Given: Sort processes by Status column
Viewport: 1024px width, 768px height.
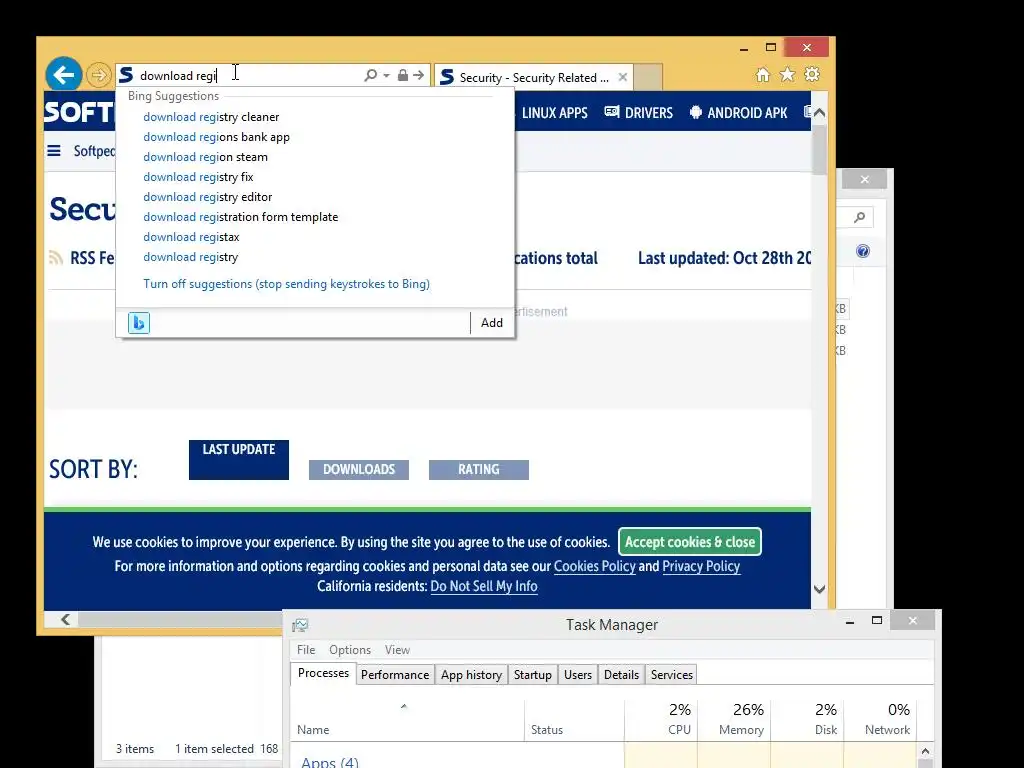Looking at the screenshot, I should (574, 720).
